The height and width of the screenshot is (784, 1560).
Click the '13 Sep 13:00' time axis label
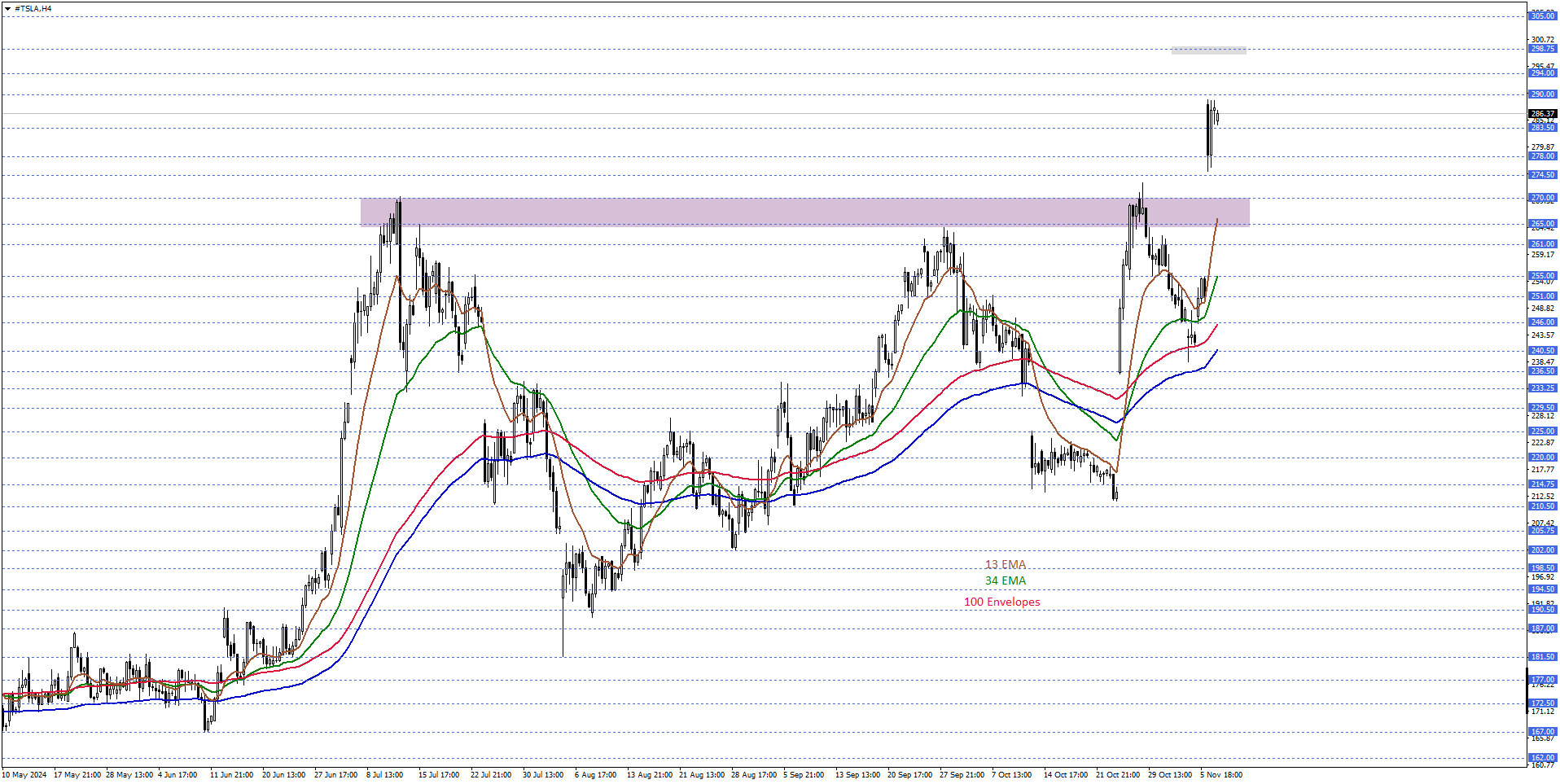(x=857, y=775)
